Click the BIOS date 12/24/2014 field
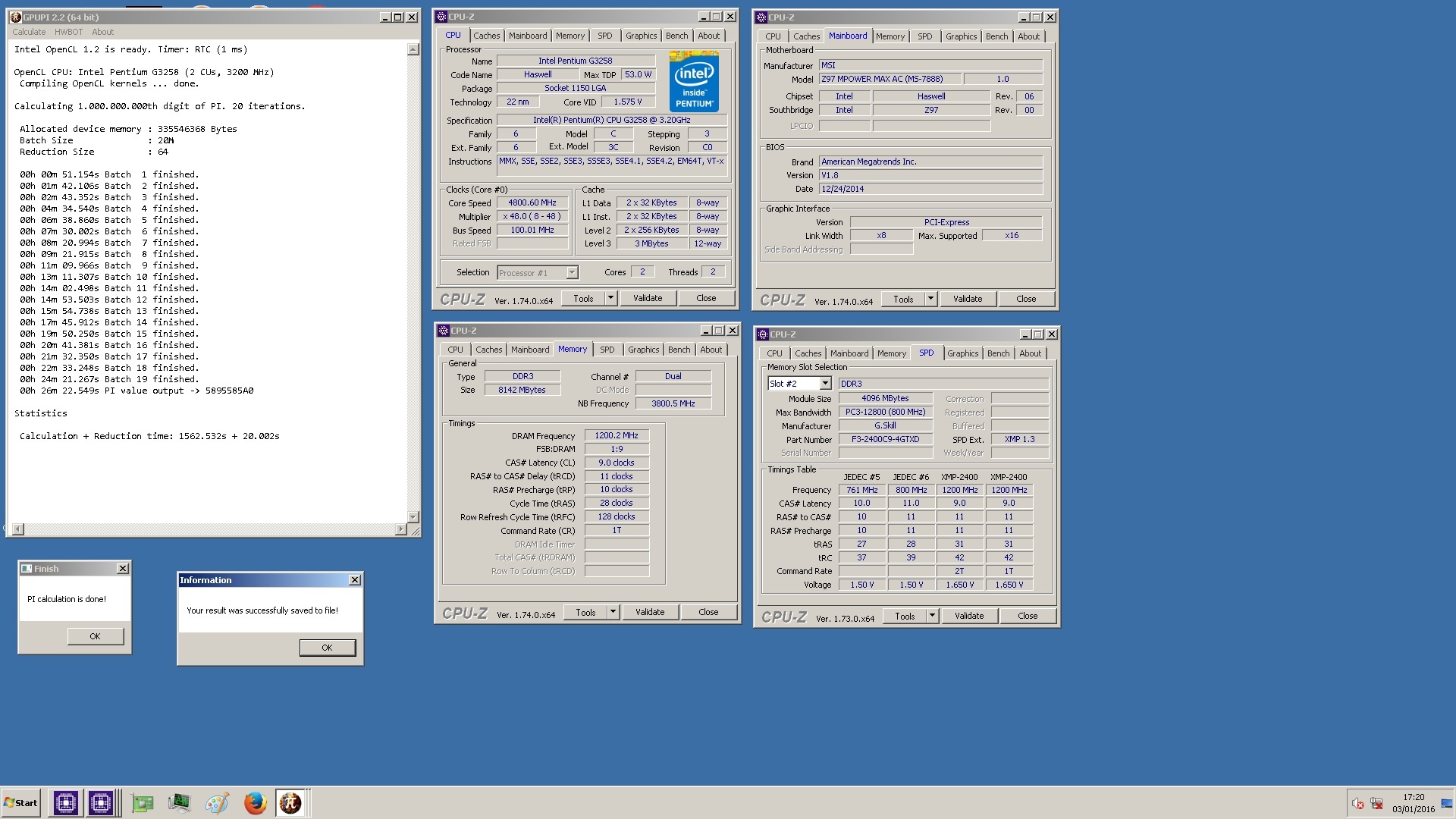 point(931,189)
